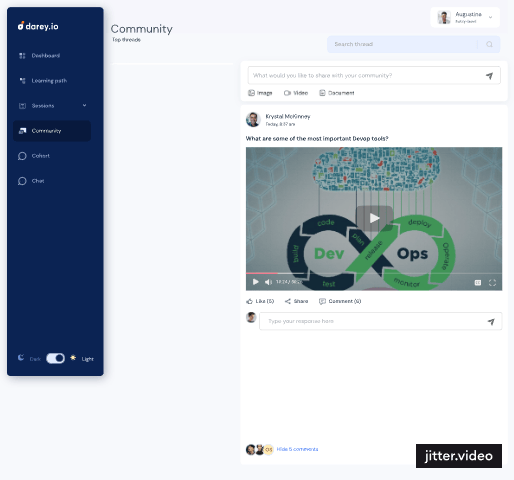Like Krystal McKinney's post
Image resolution: width=514 pixels, height=480 pixels.
[x=260, y=301]
